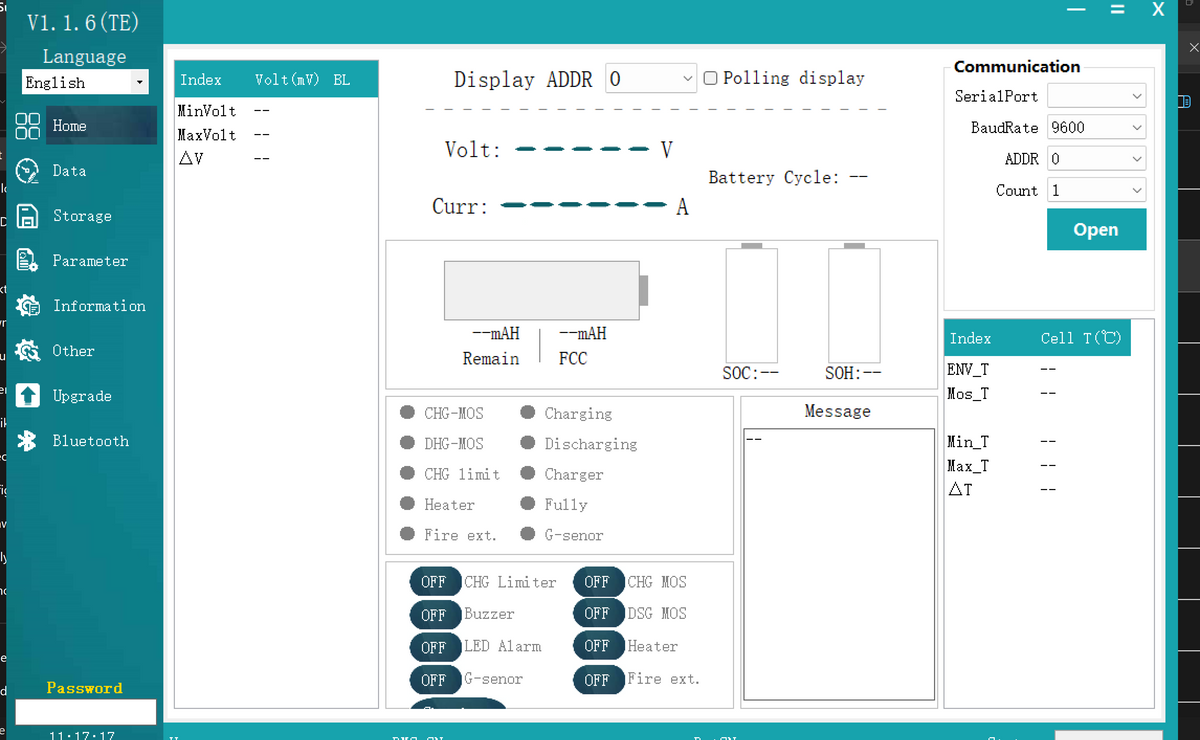This screenshot has width=1200, height=740.
Task: Click the Fire ext. status indicator
Action: pos(407,534)
